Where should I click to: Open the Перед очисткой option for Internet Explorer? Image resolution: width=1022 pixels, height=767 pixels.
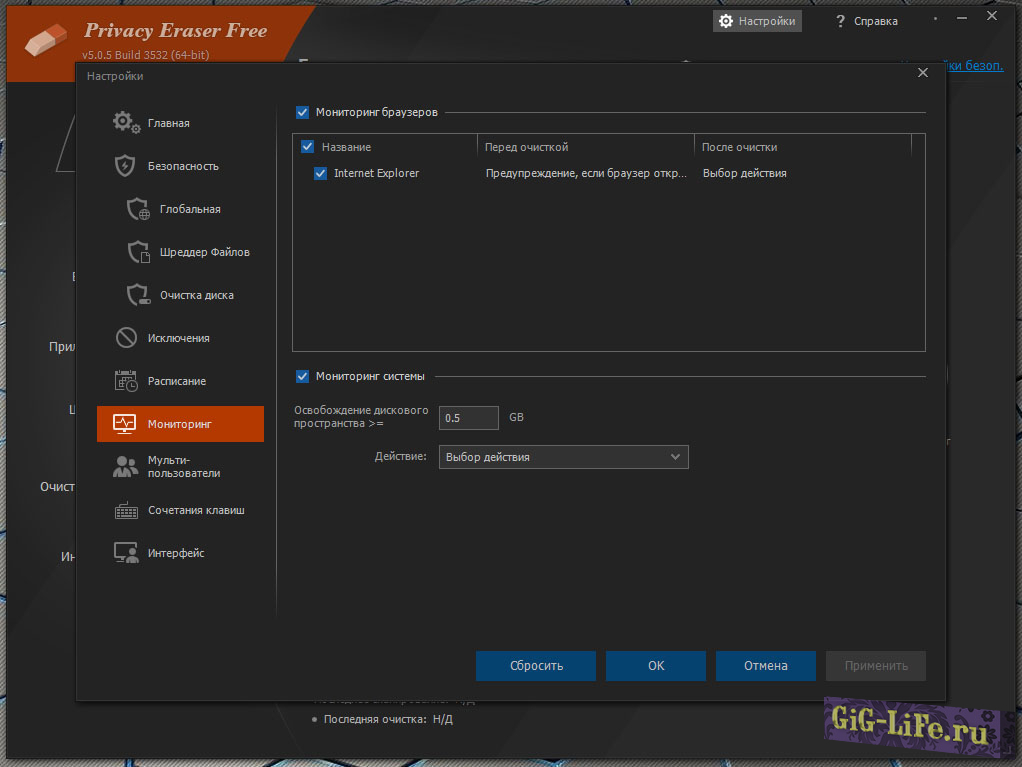[586, 173]
